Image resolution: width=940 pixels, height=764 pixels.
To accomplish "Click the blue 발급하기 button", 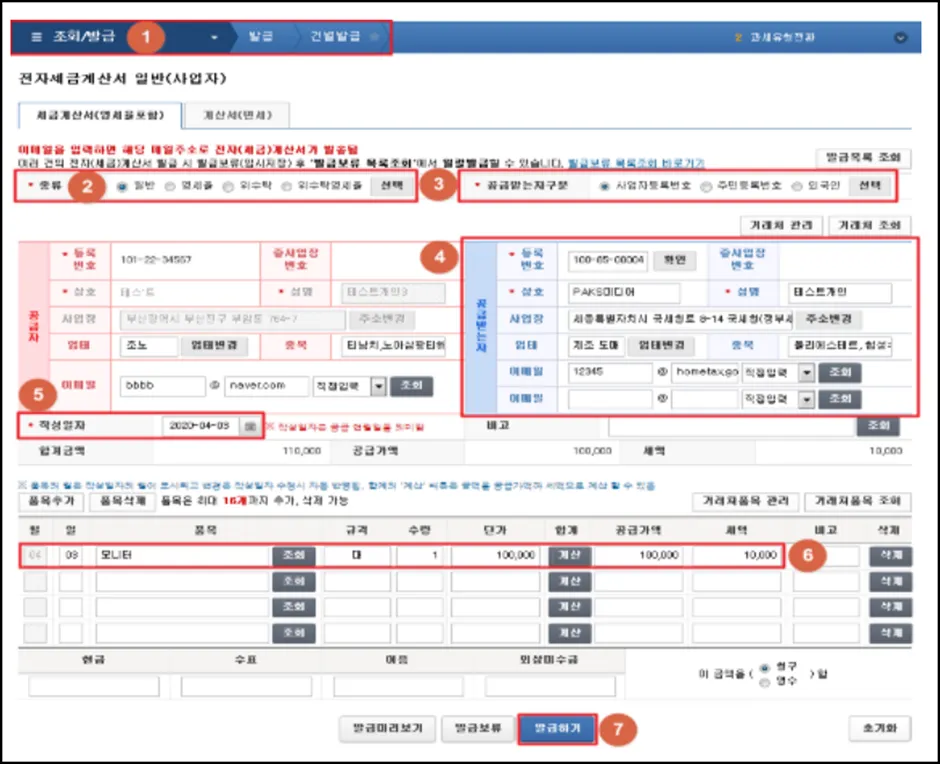I will [x=558, y=729].
